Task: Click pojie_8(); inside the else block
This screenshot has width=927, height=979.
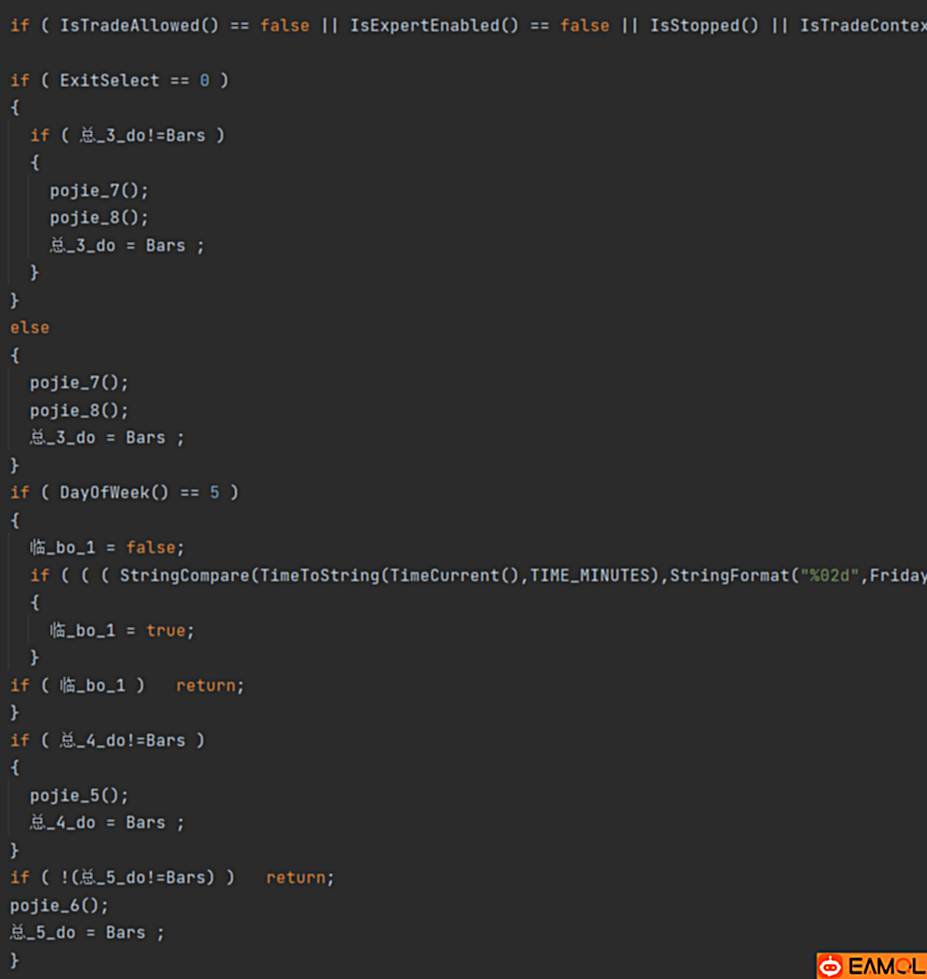Action: coord(79,410)
